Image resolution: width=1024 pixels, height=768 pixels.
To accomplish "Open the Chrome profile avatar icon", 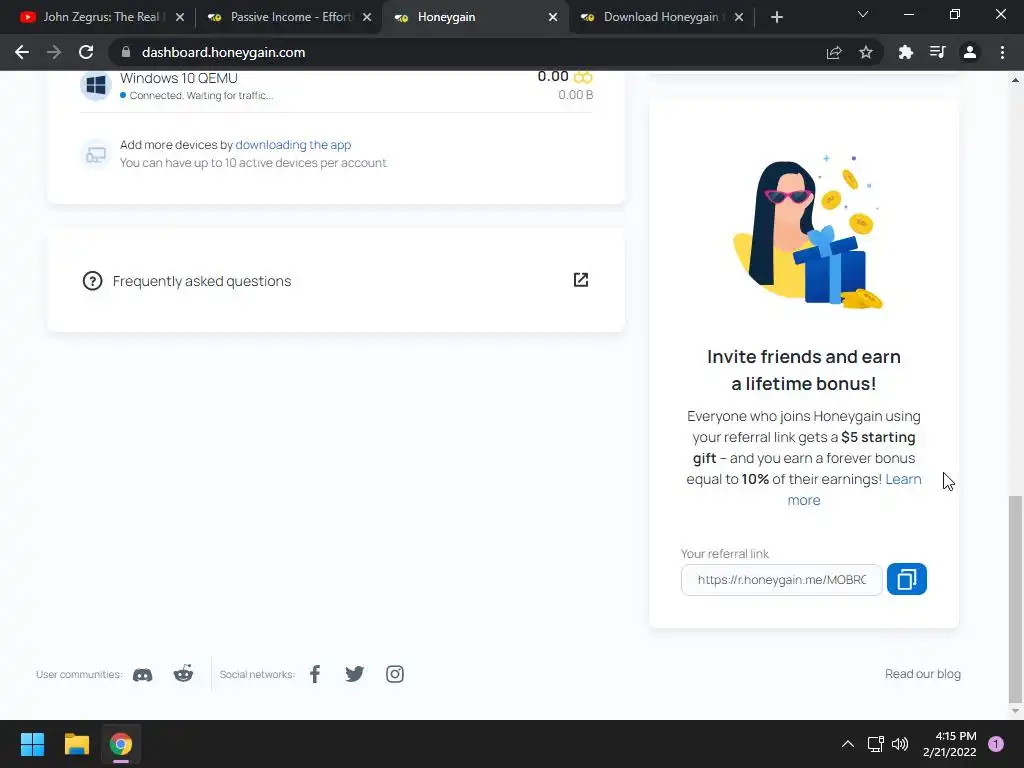I will [970, 52].
